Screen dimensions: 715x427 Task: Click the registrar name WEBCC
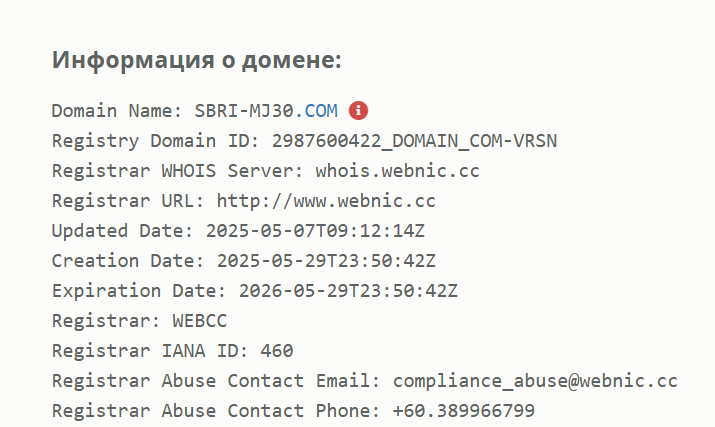200,321
